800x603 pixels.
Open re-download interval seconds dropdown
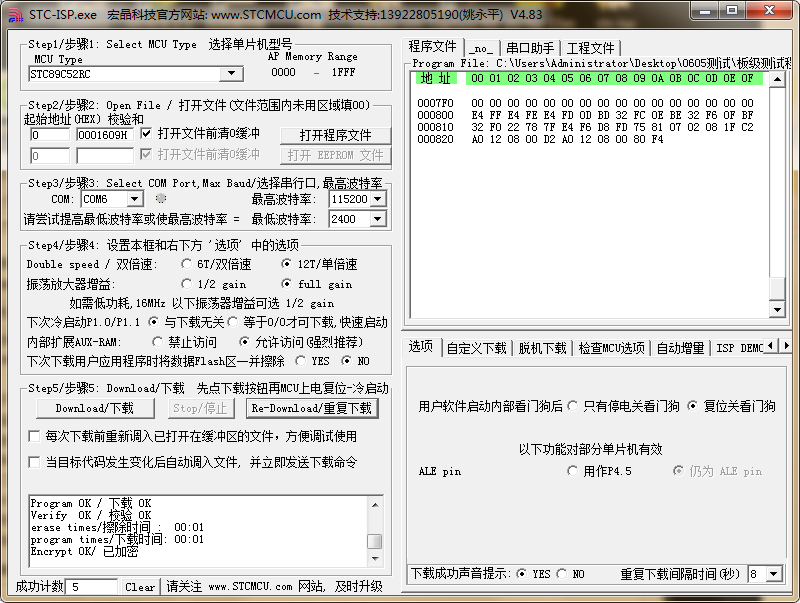point(774,574)
